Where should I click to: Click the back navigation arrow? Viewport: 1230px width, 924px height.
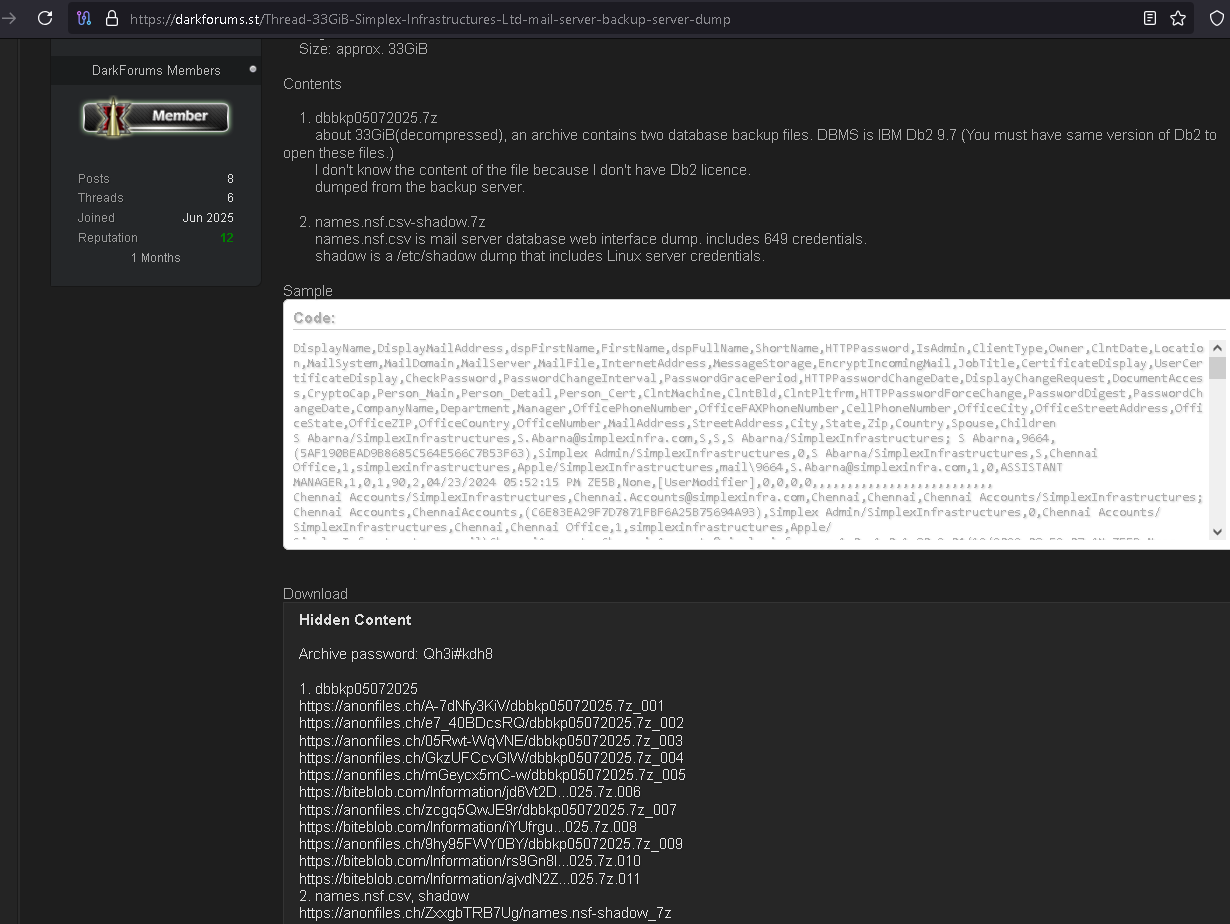click(11, 18)
